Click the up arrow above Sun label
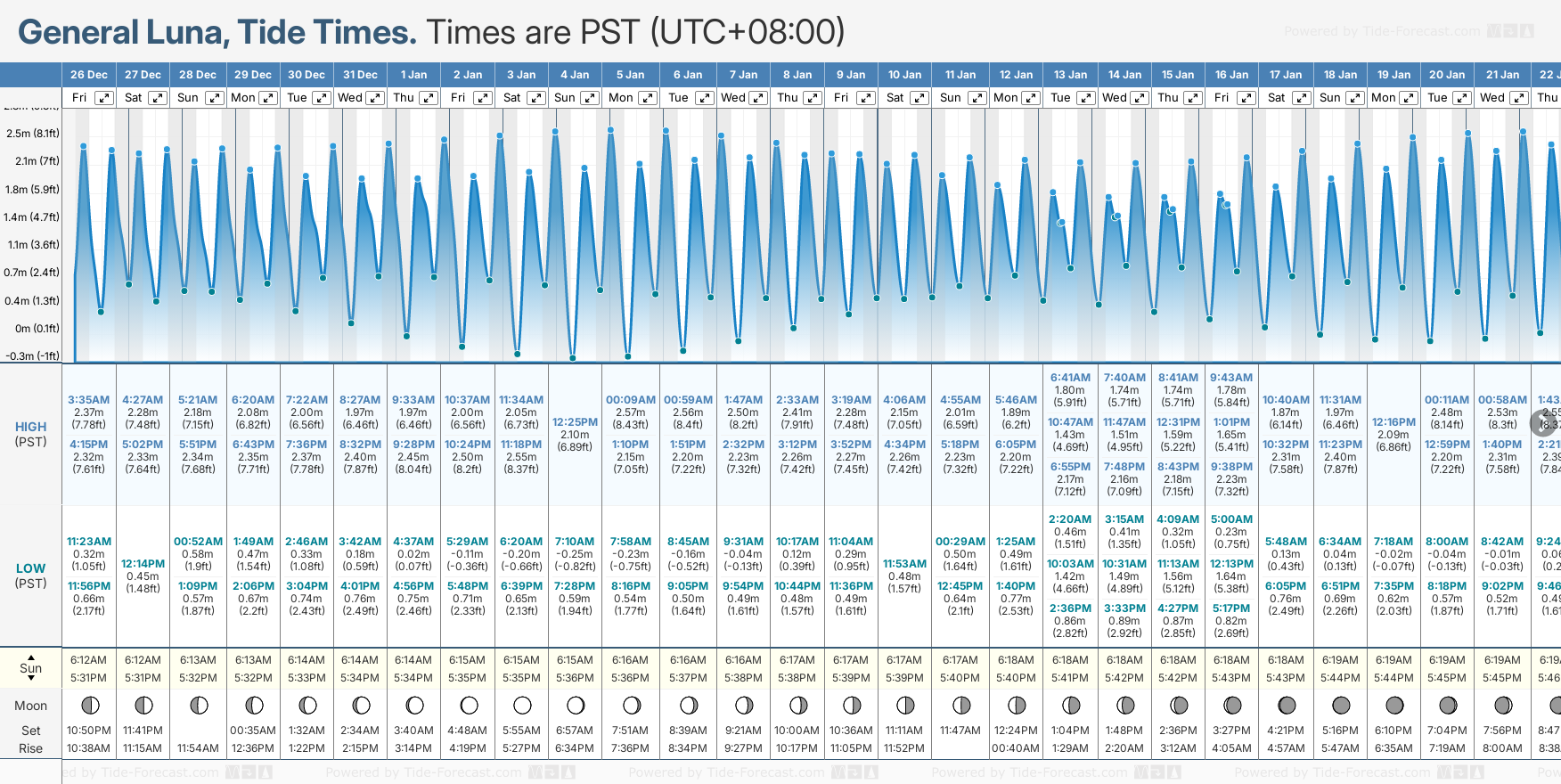This screenshot has width=1561, height=784. pos(31,657)
